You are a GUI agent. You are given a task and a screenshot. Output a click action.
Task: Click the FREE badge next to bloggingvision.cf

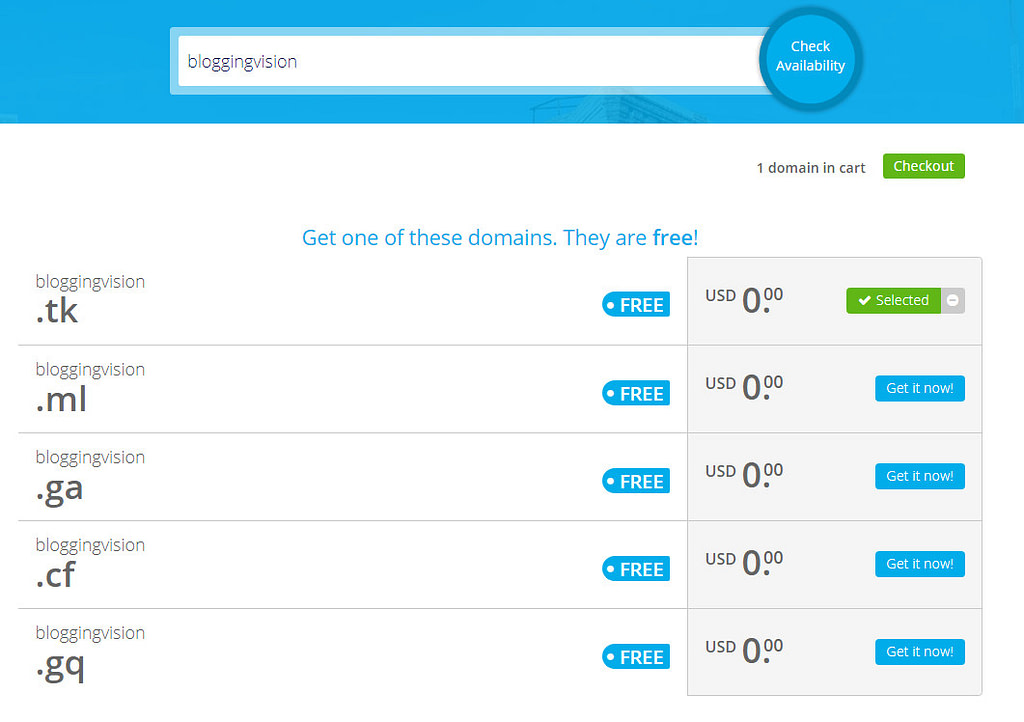pyautogui.click(x=635, y=568)
